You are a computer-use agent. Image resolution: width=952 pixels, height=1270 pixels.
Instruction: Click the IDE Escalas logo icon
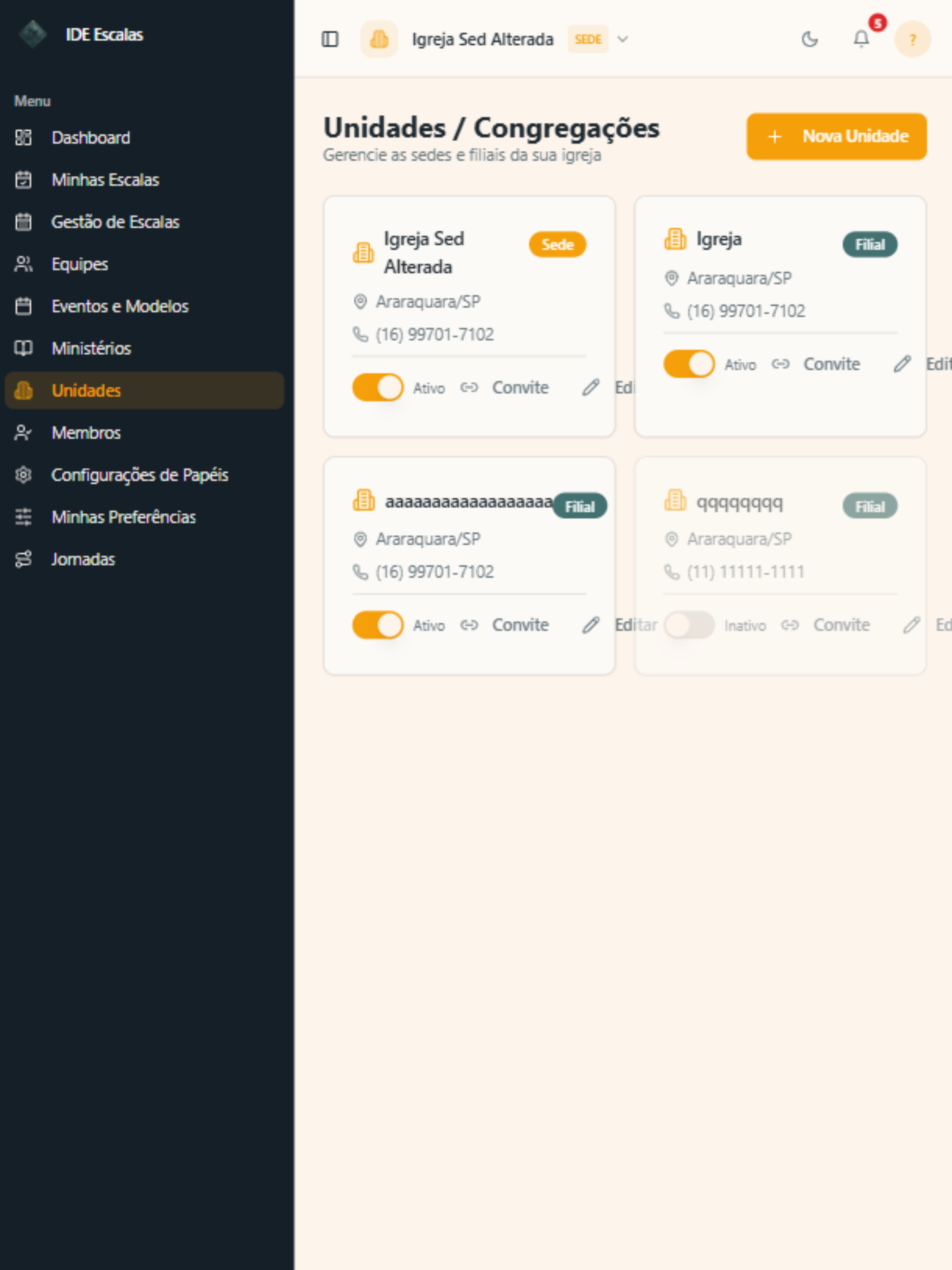[x=33, y=35]
